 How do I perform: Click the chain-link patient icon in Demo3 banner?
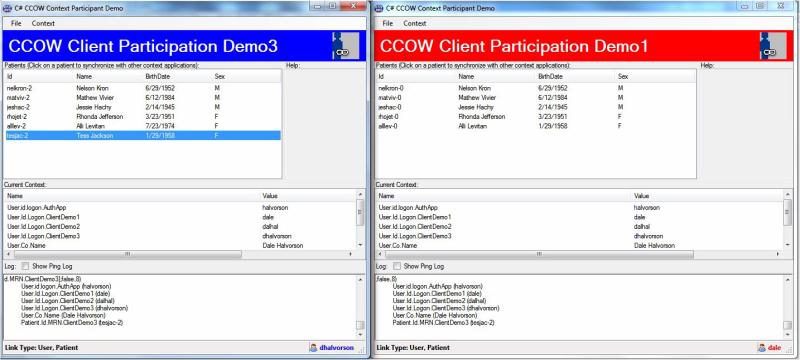pyautogui.click(x=346, y=46)
